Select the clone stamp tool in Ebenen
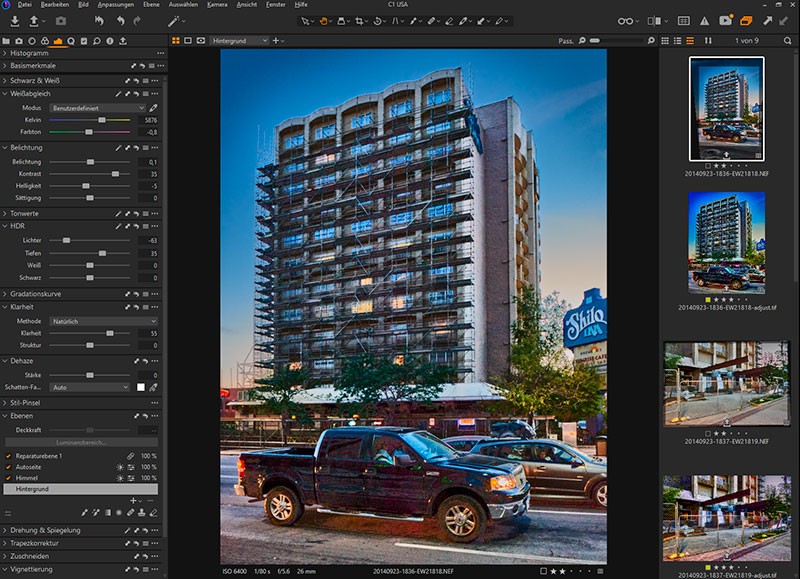 142,512
